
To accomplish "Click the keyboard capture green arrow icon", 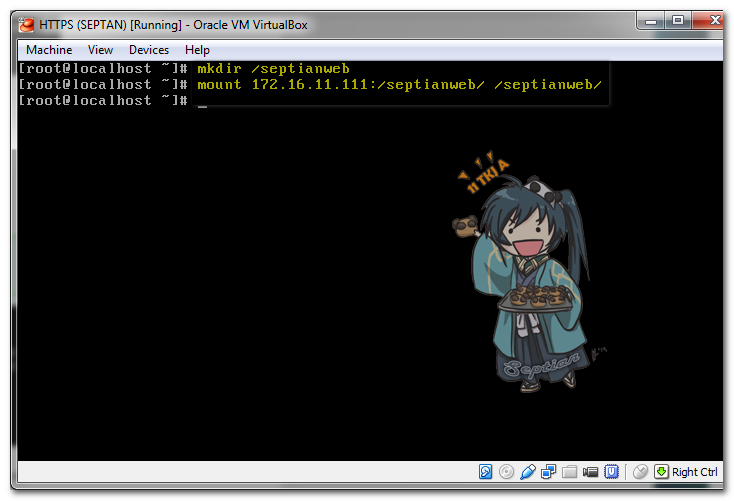I will 661,472.
